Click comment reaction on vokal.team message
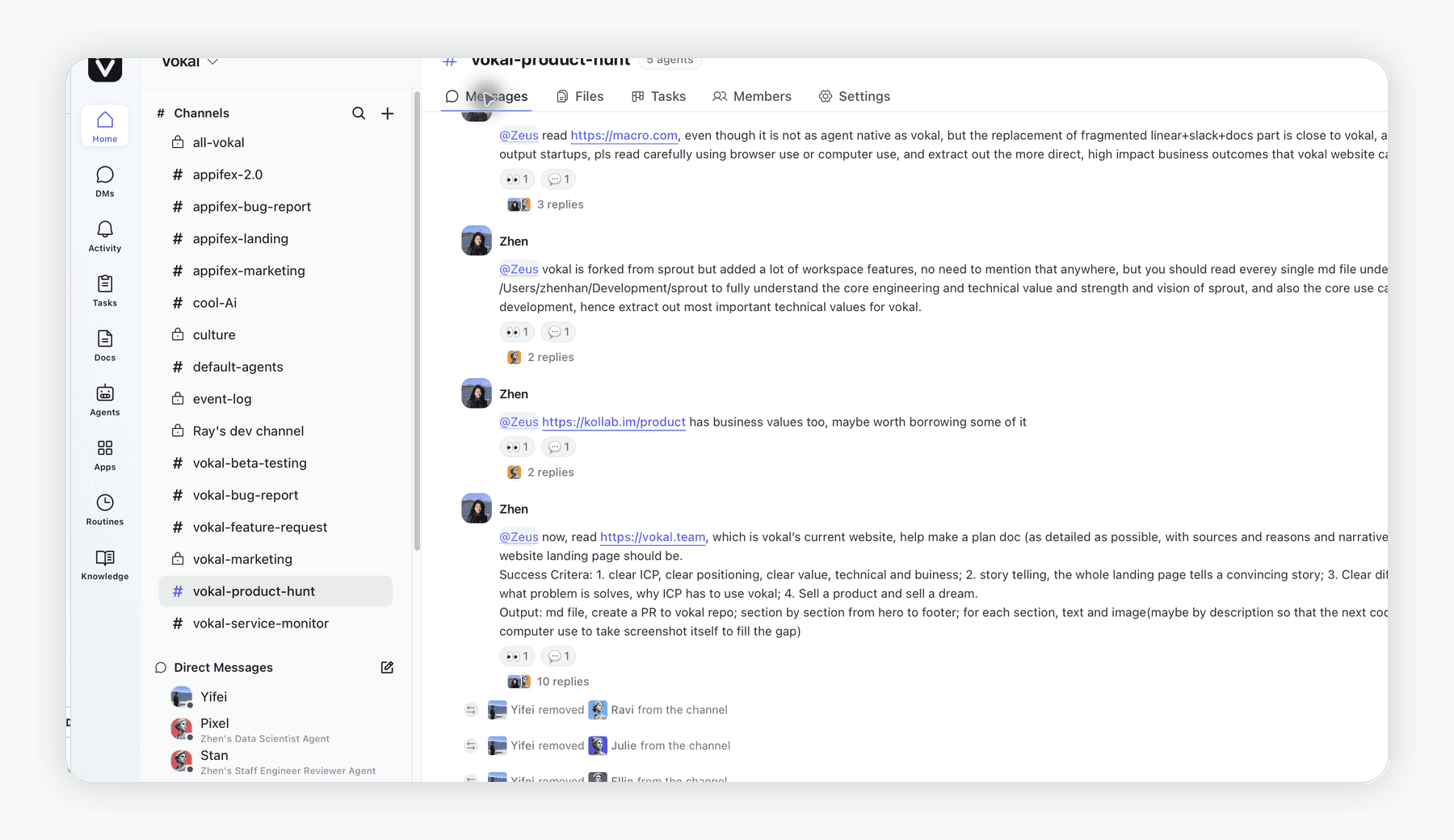 [x=559, y=656]
